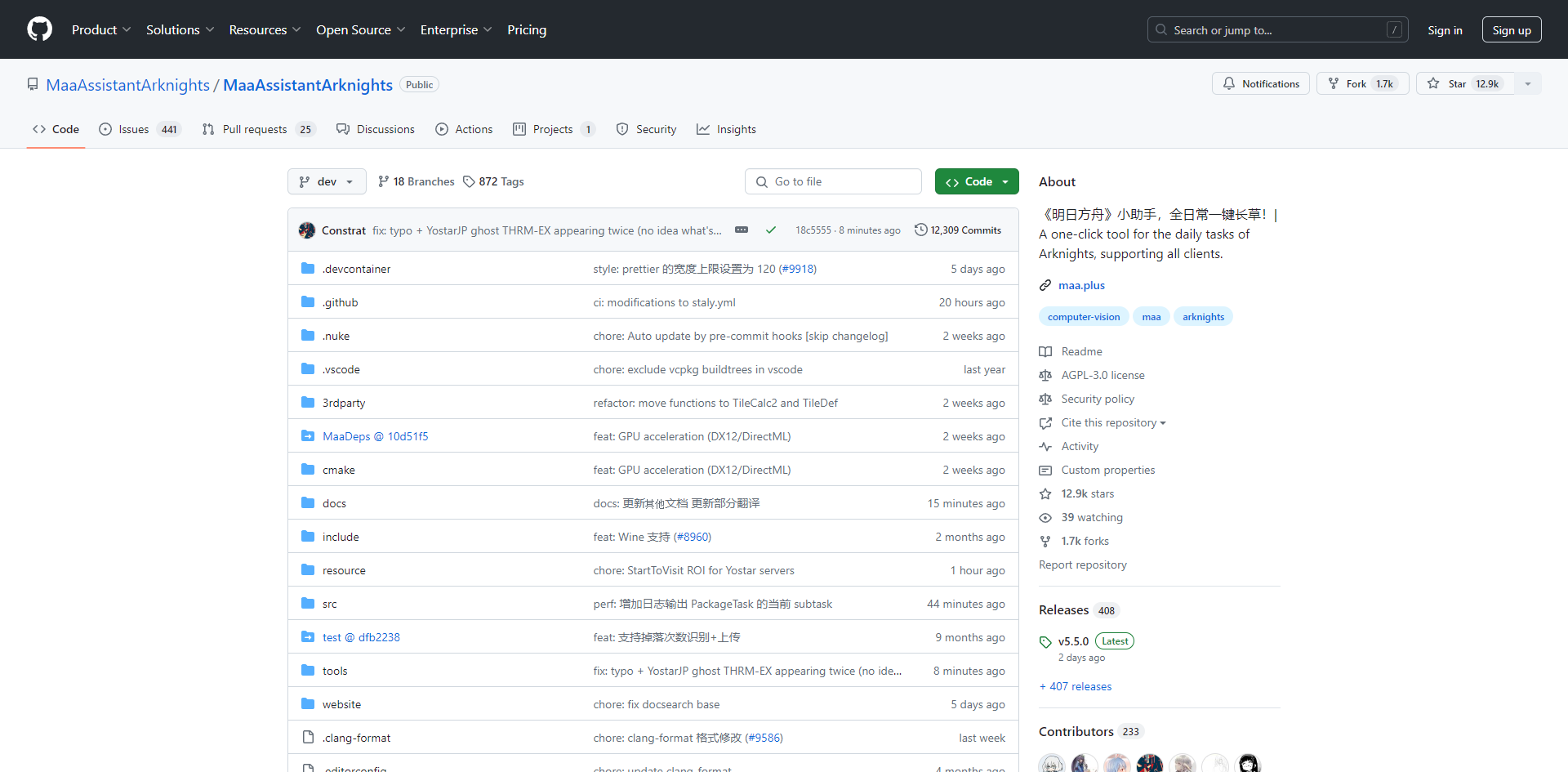The width and height of the screenshot is (1568, 772).
Task: Expand Cite this repository dropdown
Action: (1113, 422)
